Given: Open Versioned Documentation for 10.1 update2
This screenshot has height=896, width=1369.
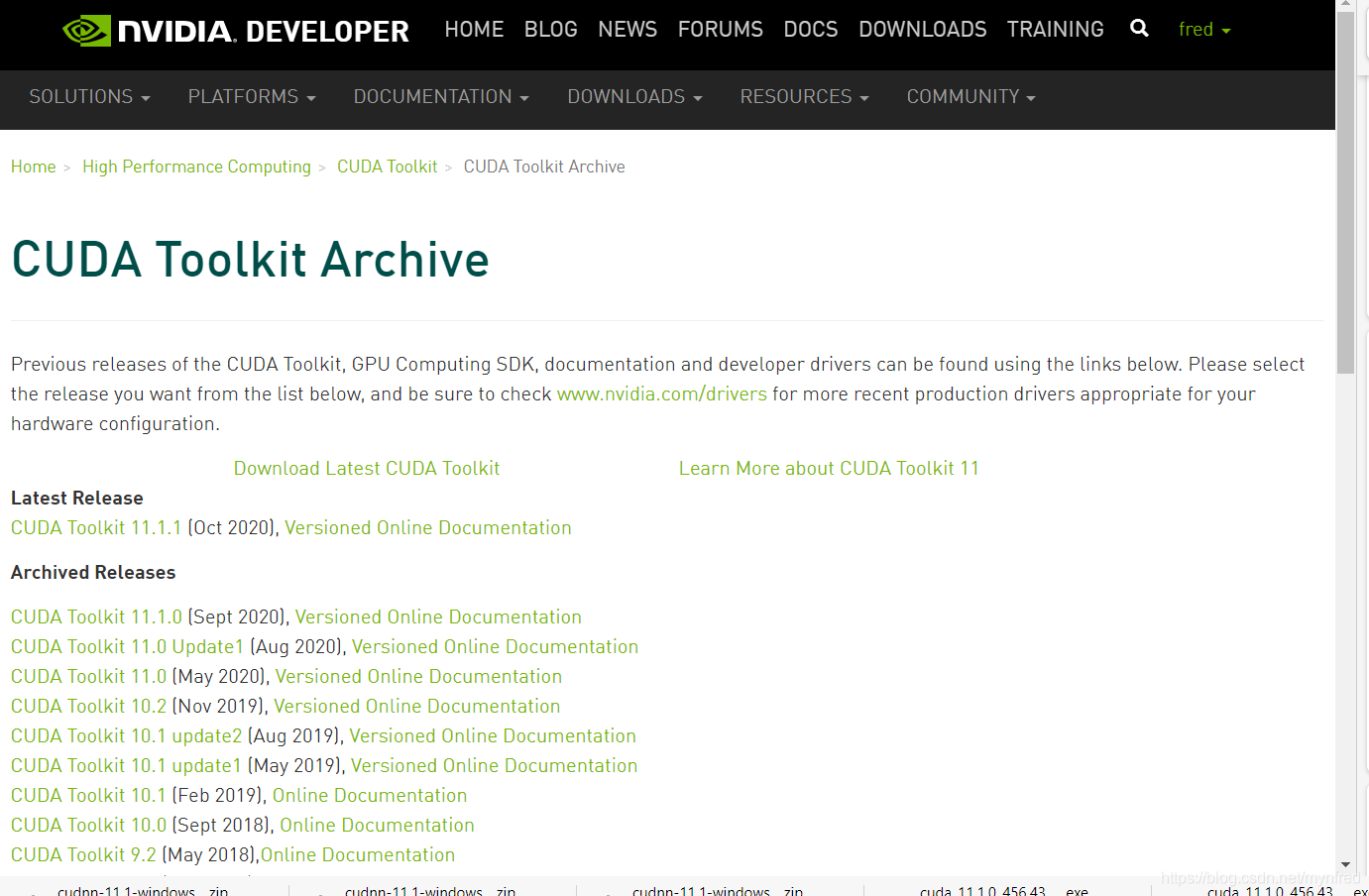Looking at the screenshot, I should point(493,736).
